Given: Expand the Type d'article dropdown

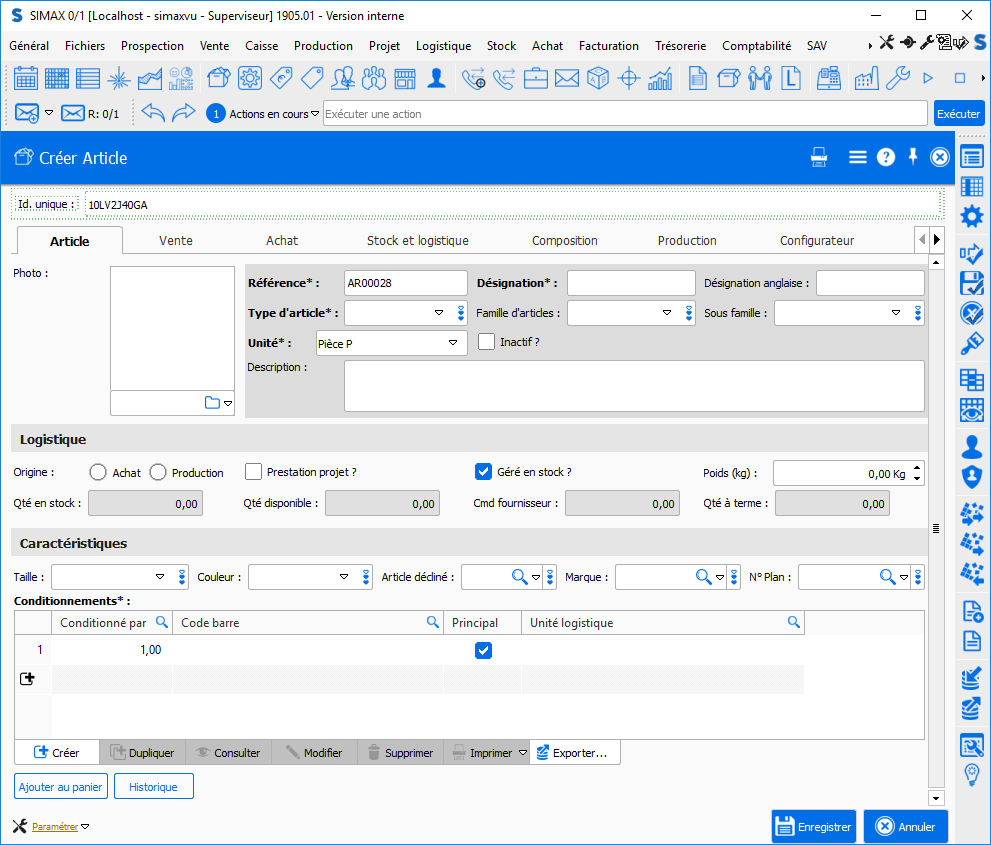Looking at the screenshot, I should [x=439, y=313].
